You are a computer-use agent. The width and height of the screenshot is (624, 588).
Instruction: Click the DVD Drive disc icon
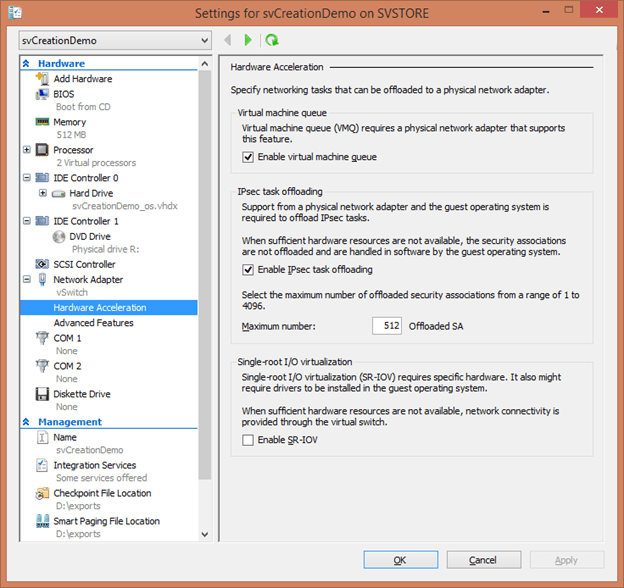58,236
